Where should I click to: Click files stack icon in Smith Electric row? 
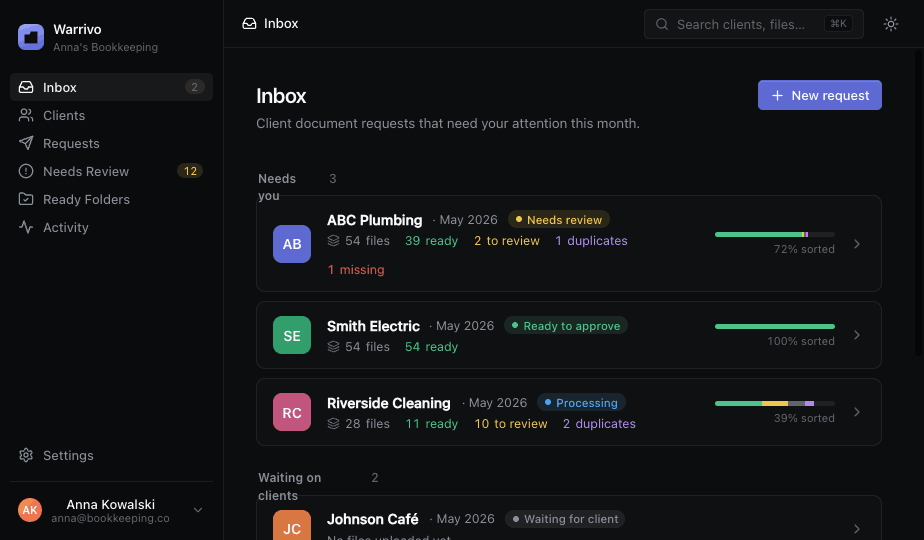click(334, 347)
